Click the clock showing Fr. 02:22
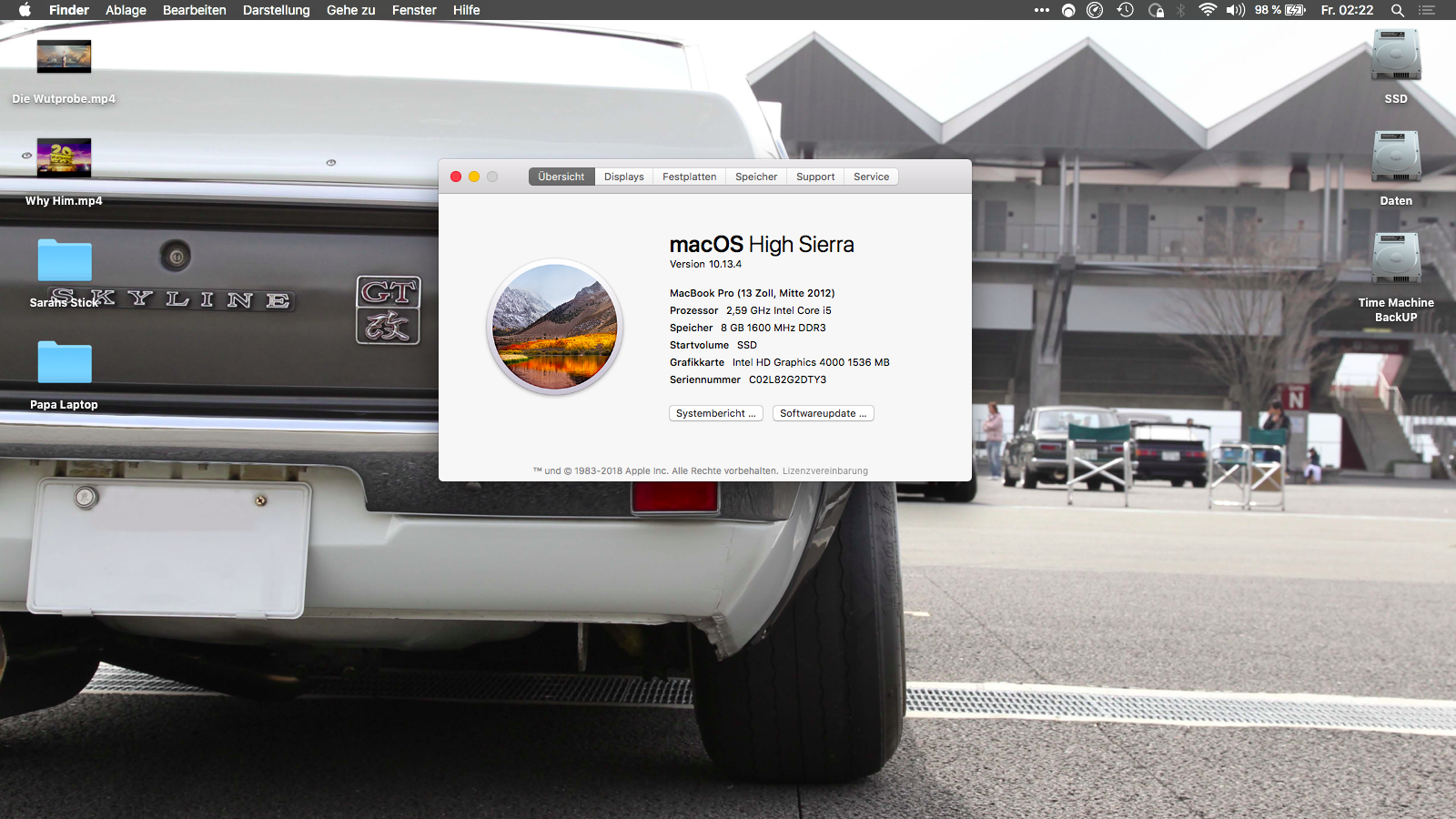This screenshot has height=819, width=1456. tap(1347, 10)
